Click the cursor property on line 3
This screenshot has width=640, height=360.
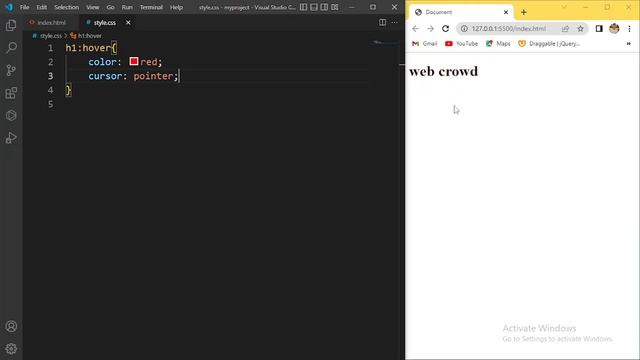point(105,76)
